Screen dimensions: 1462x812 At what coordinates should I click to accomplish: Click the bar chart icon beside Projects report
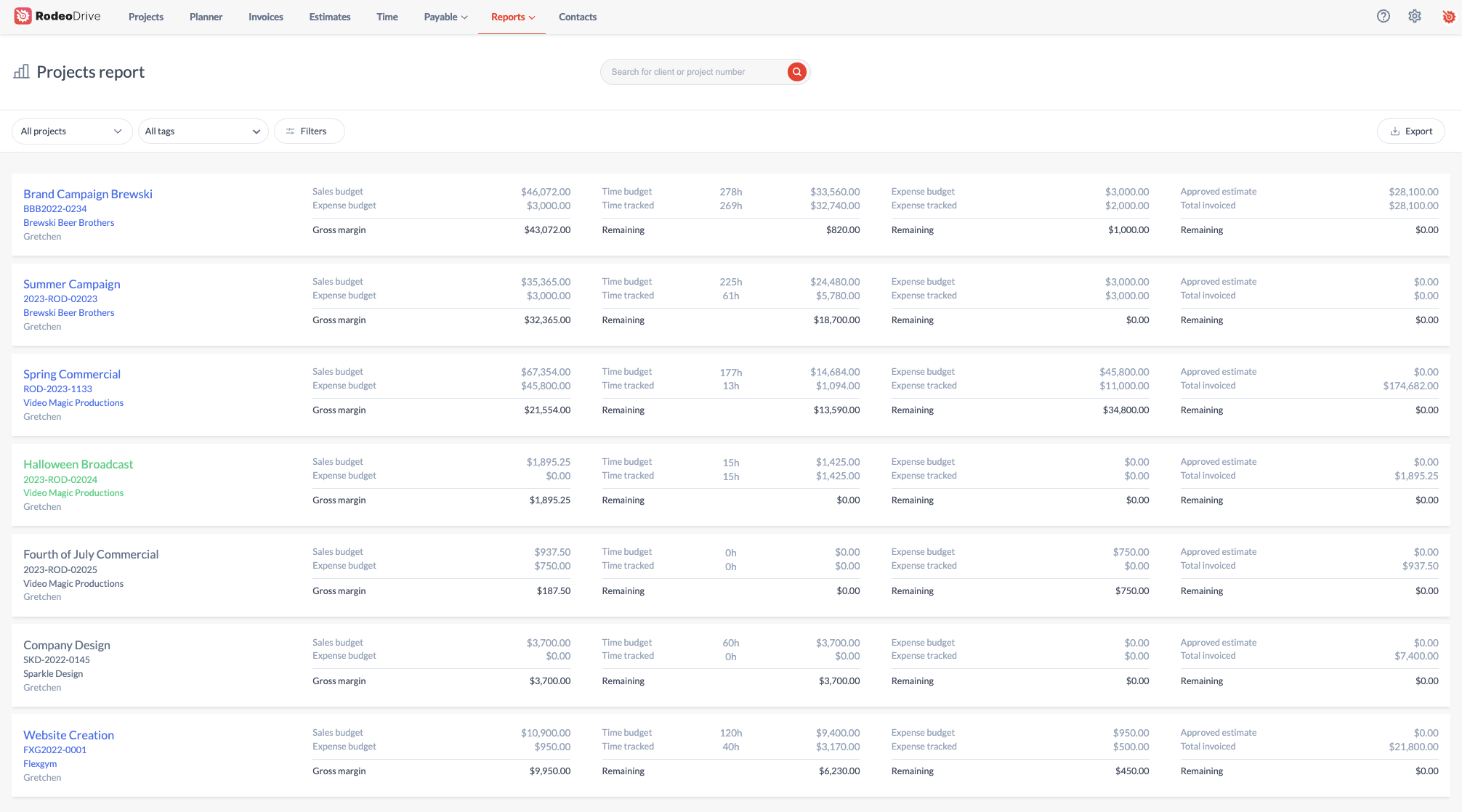click(x=21, y=71)
